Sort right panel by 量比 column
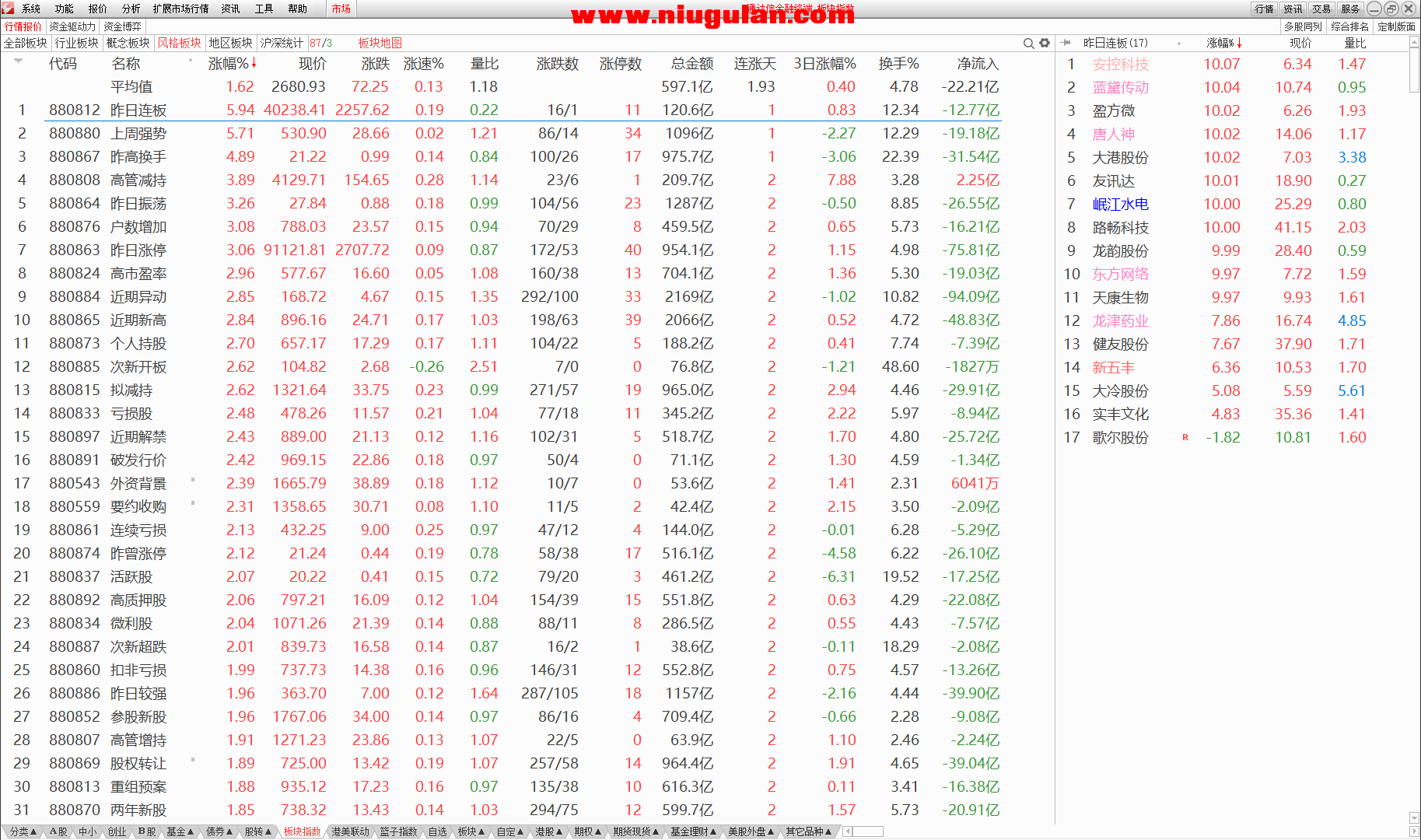 click(x=1355, y=43)
